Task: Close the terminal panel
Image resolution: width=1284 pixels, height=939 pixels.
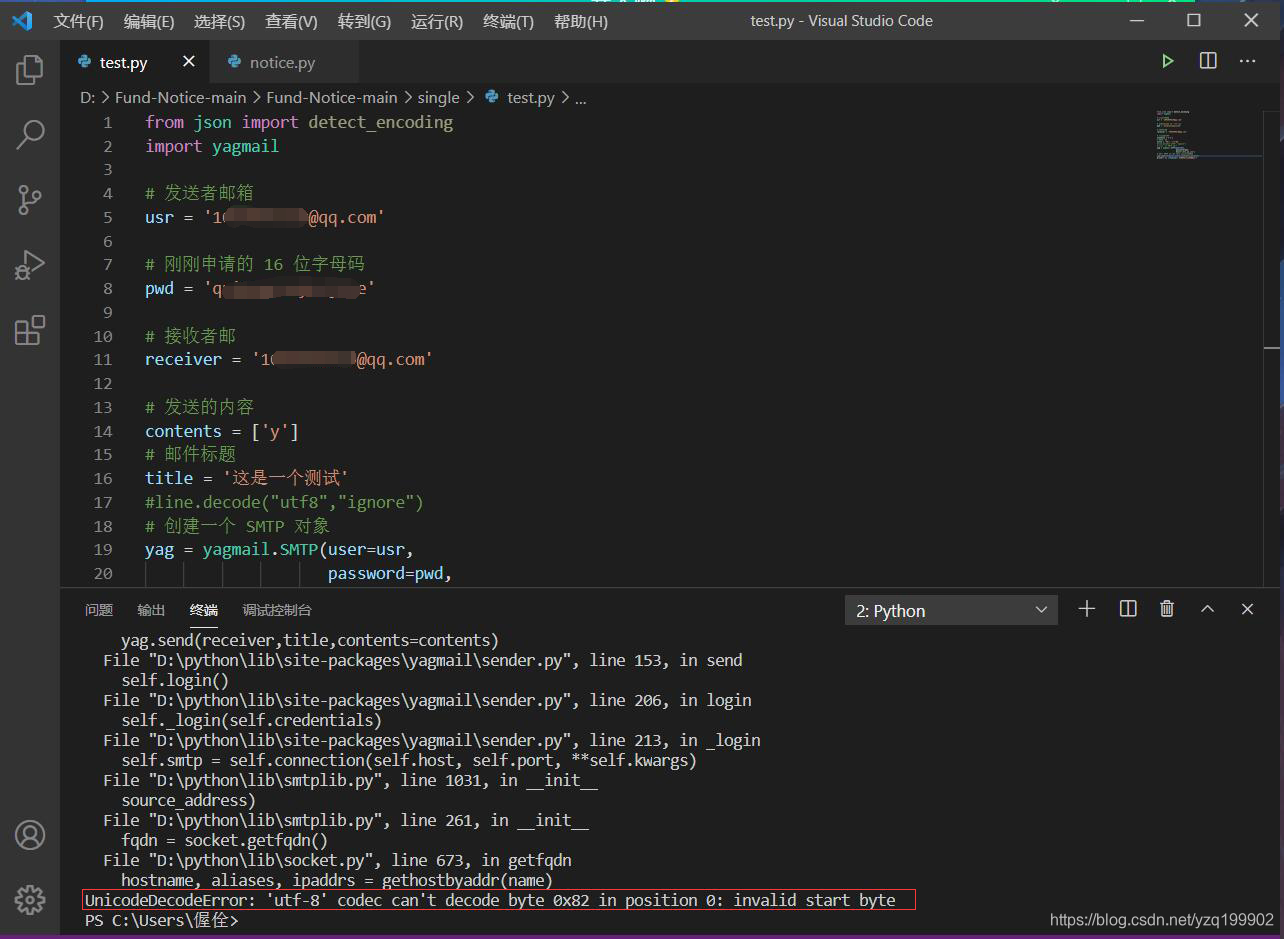Action: coord(1247,609)
